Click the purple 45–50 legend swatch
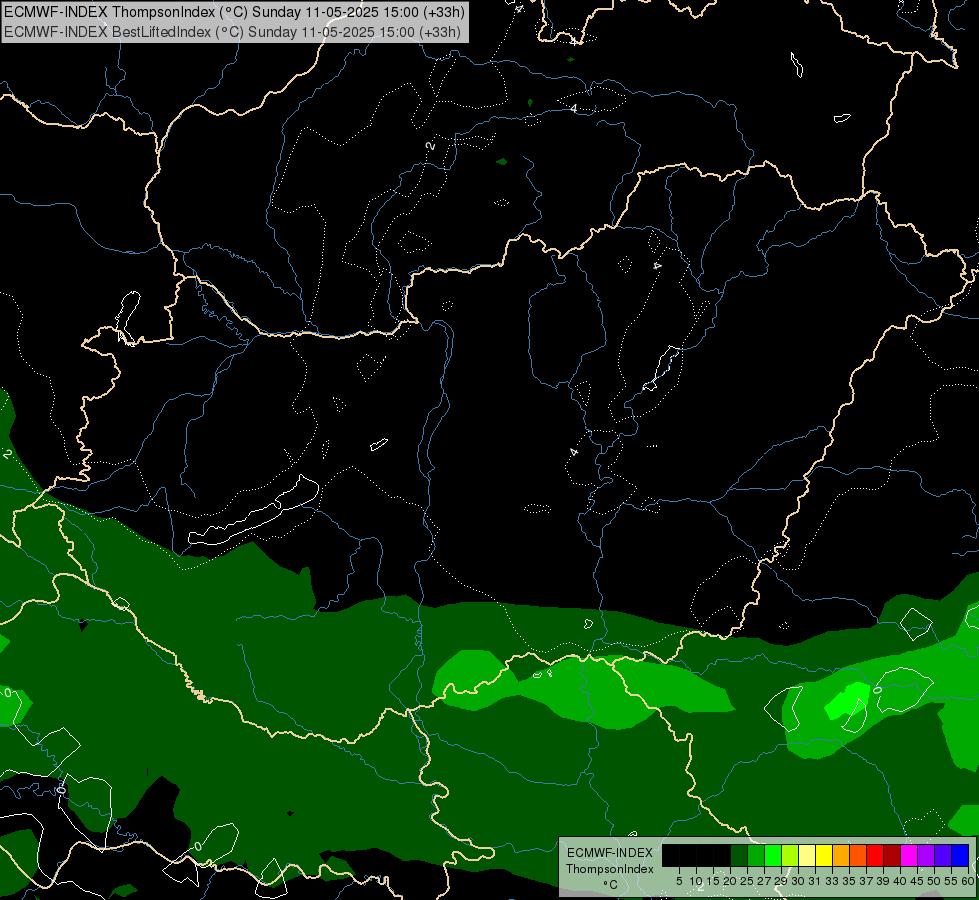 coord(926,855)
